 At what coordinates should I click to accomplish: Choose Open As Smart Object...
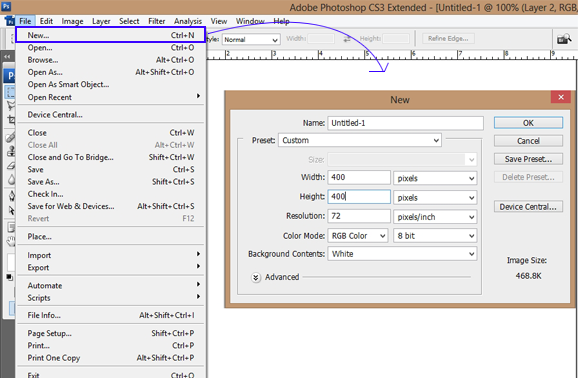(x=111, y=84)
